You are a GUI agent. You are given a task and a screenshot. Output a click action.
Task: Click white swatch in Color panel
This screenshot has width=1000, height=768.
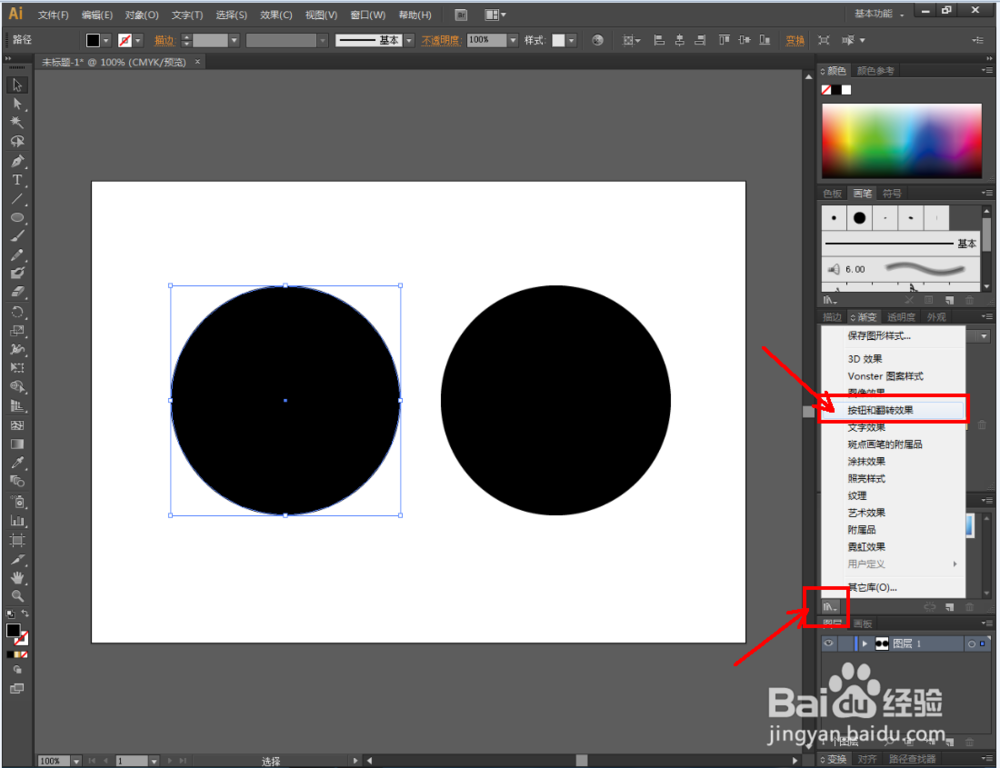tap(846, 90)
